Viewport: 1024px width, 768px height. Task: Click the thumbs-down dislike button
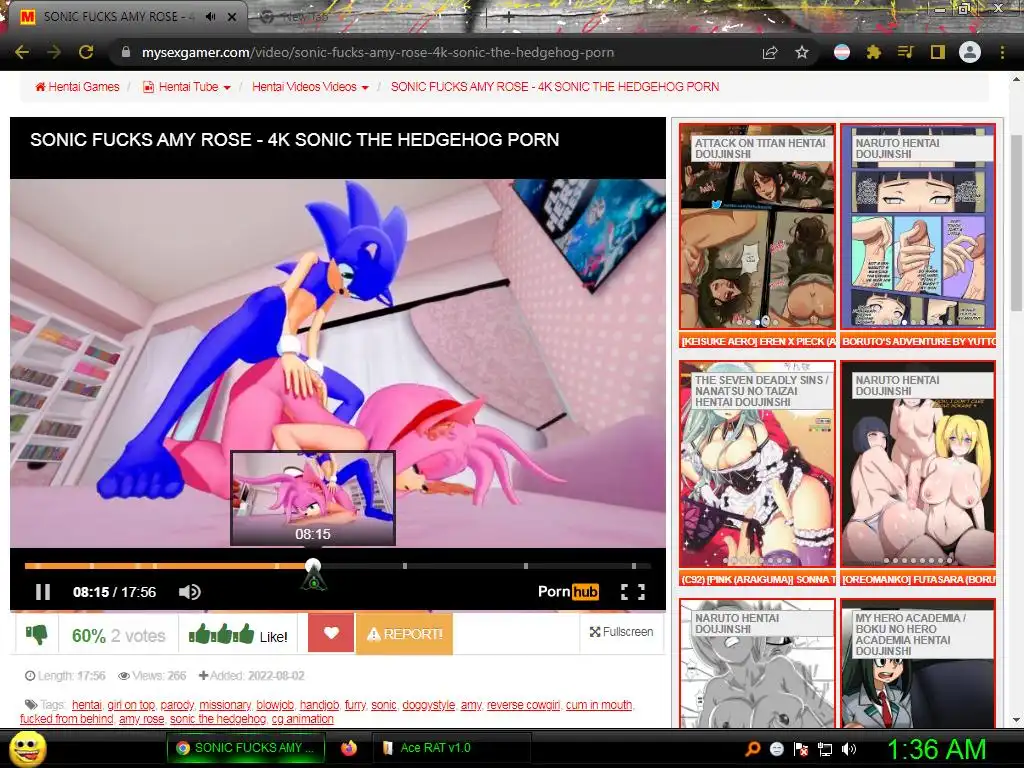[37, 633]
